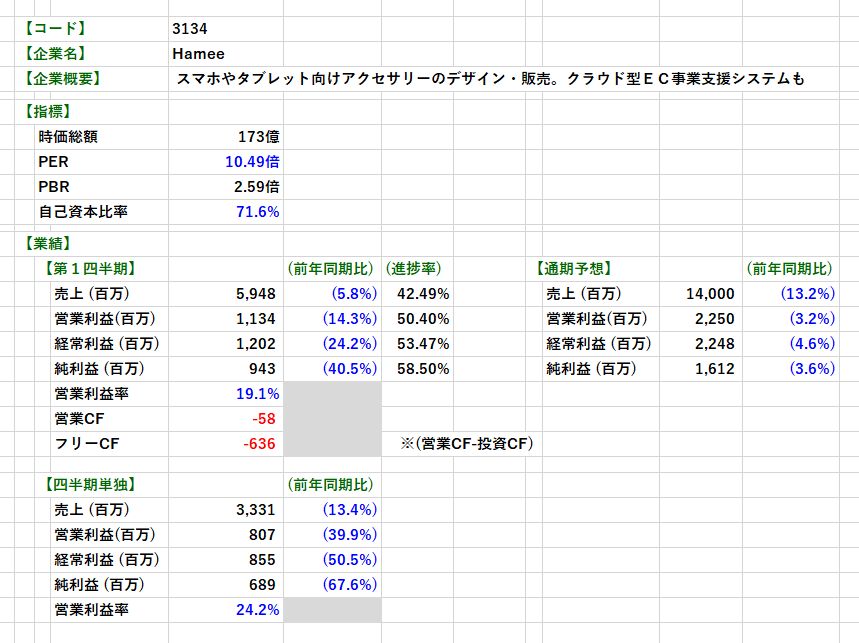Click the ordinary profit growth (24.2%)

pos(350,344)
